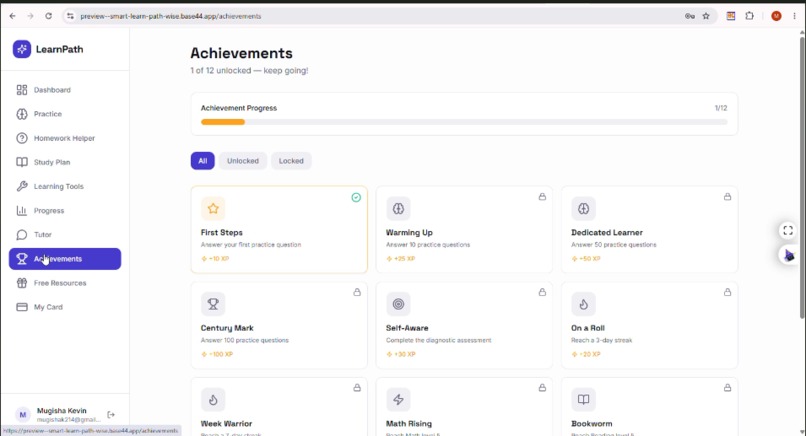The image size is (806, 436).
Task: Click the vertical page scrollbar
Action: pyautogui.click(x=802, y=177)
